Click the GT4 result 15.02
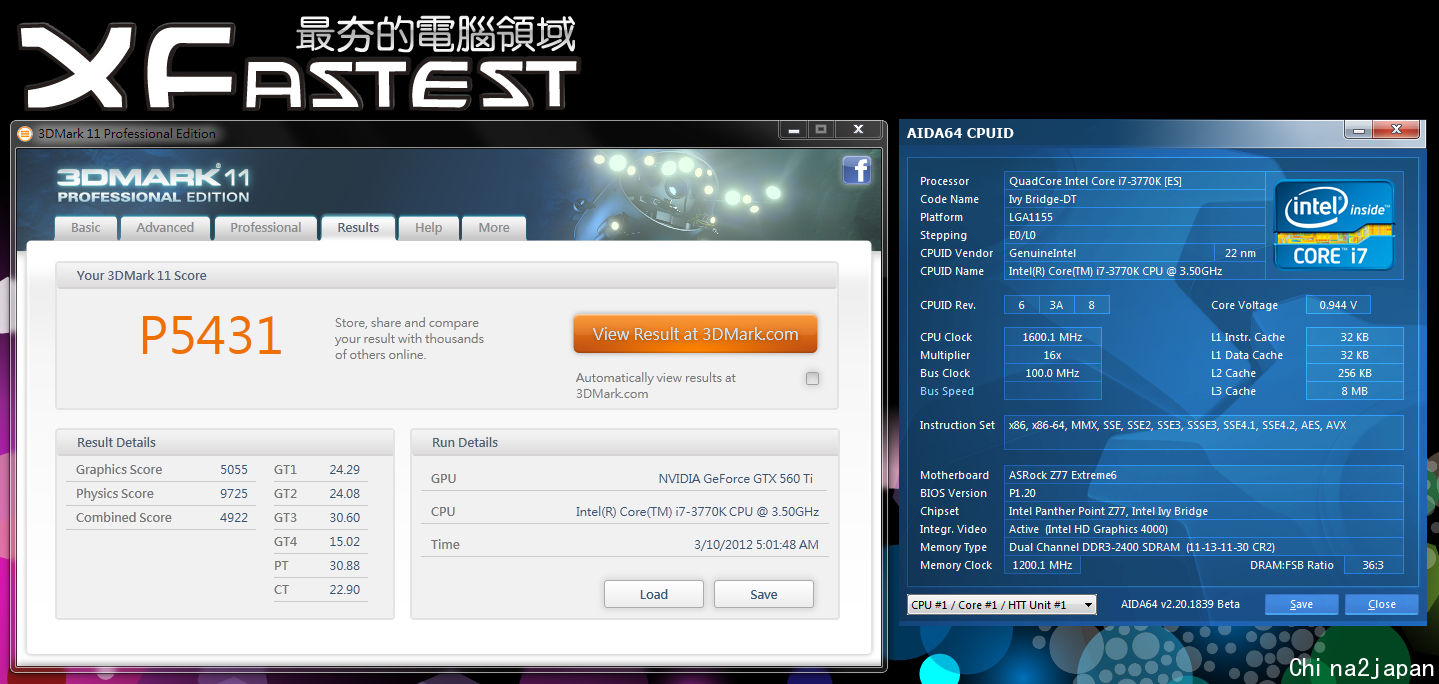The width and height of the screenshot is (1439, 684). point(345,542)
